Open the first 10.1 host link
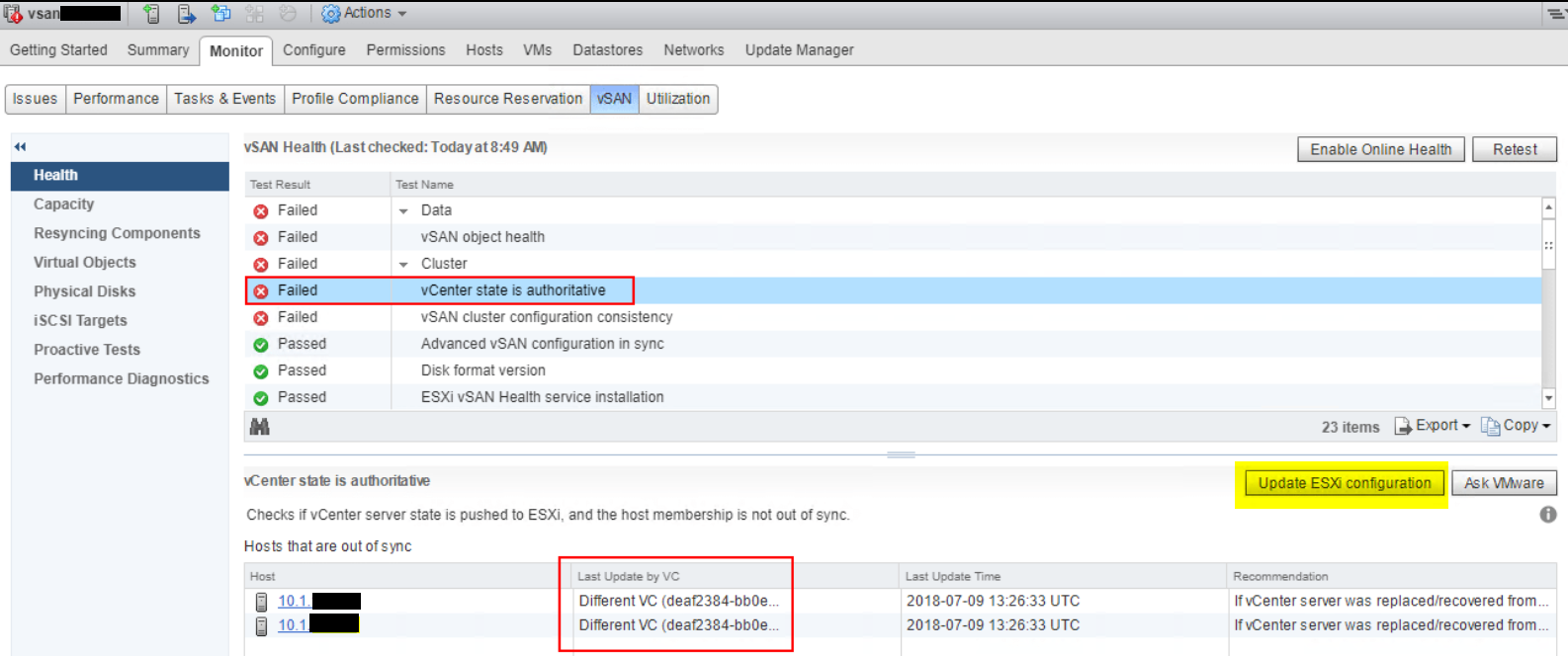The width and height of the screenshot is (1568, 656). pos(294,602)
